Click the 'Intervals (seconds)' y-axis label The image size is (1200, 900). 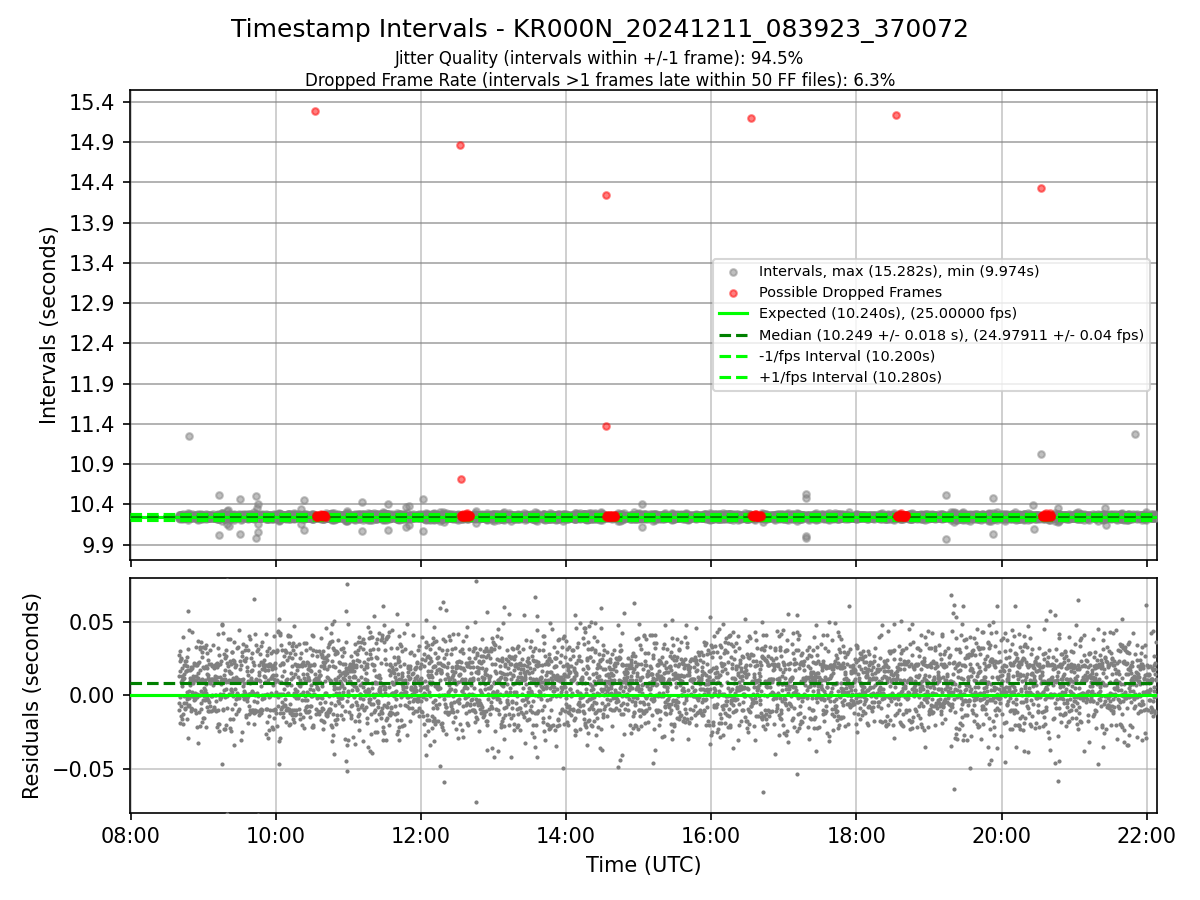48,325
